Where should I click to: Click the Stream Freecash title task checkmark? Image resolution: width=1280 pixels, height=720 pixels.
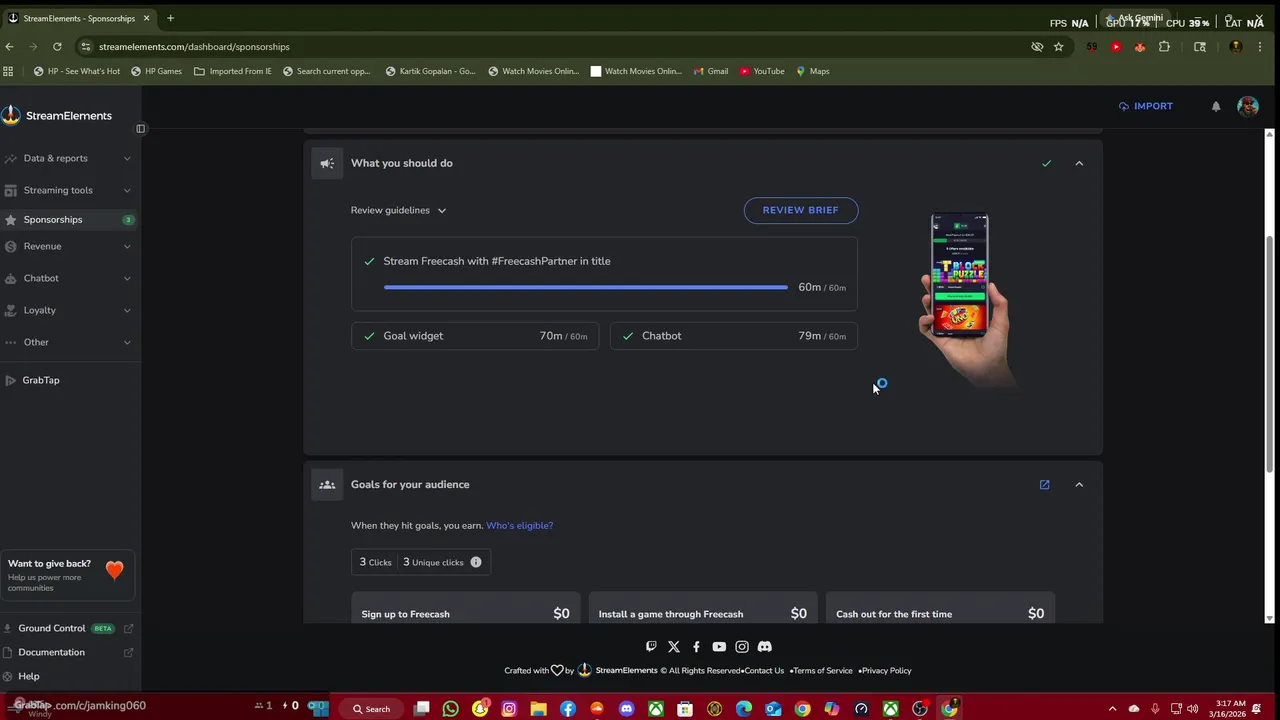(x=370, y=261)
